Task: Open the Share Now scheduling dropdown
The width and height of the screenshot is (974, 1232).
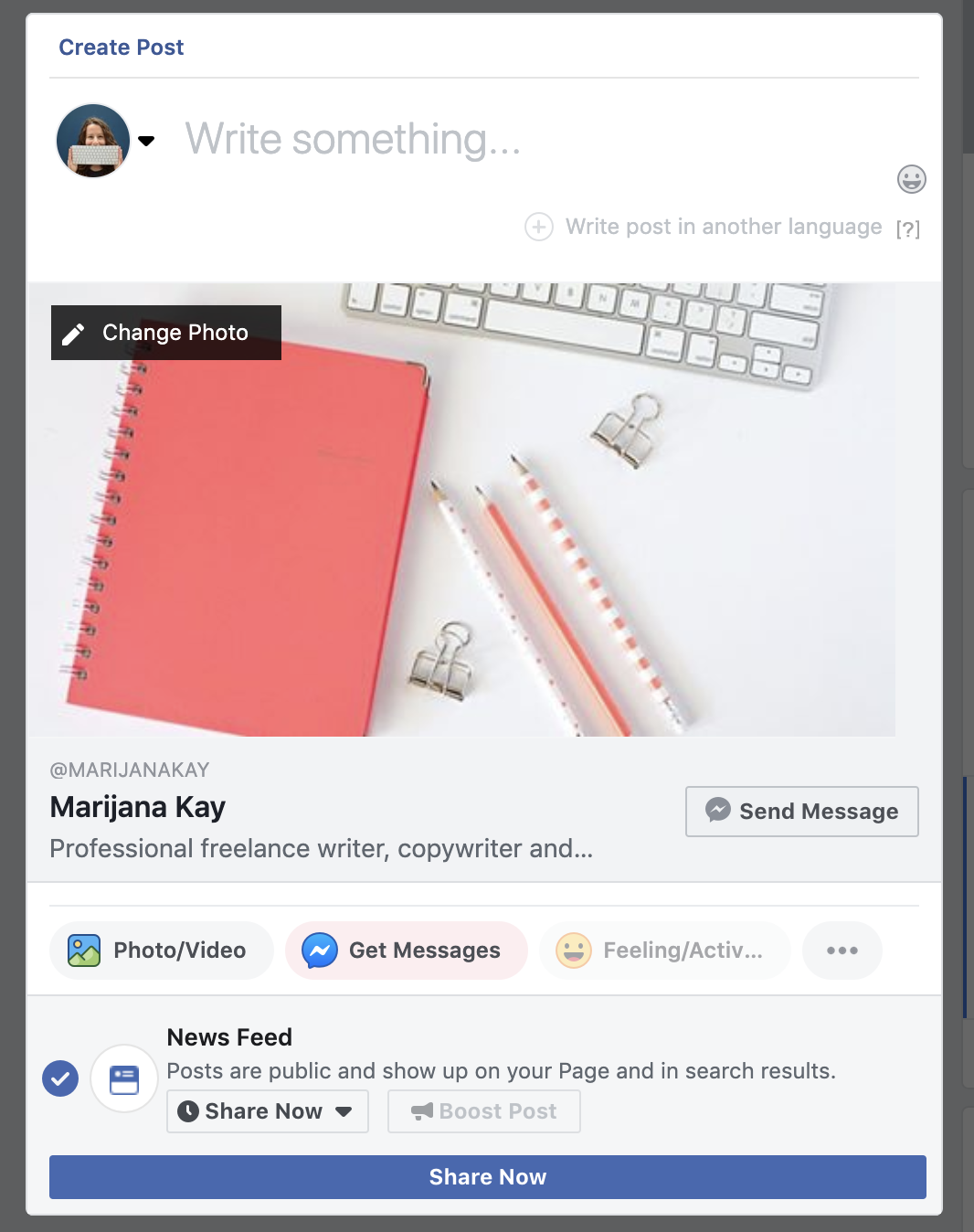Action: pos(268,1111)
